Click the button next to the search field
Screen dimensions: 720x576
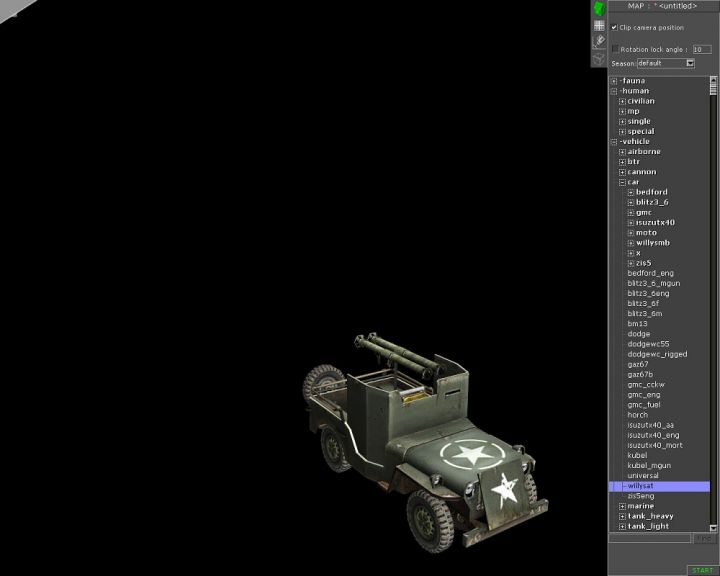pyautogui.click(x=704, y=539)
